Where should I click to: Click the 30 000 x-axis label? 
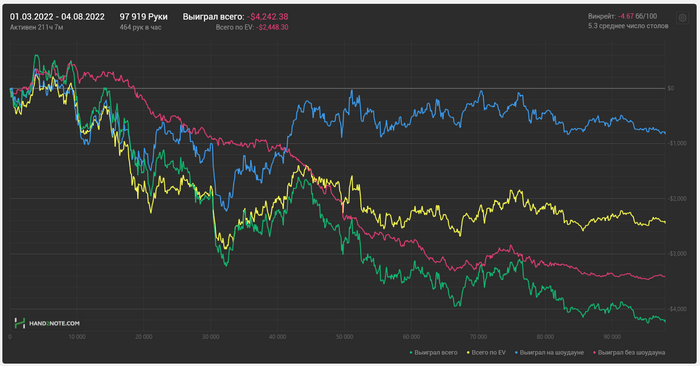[211, 337]
